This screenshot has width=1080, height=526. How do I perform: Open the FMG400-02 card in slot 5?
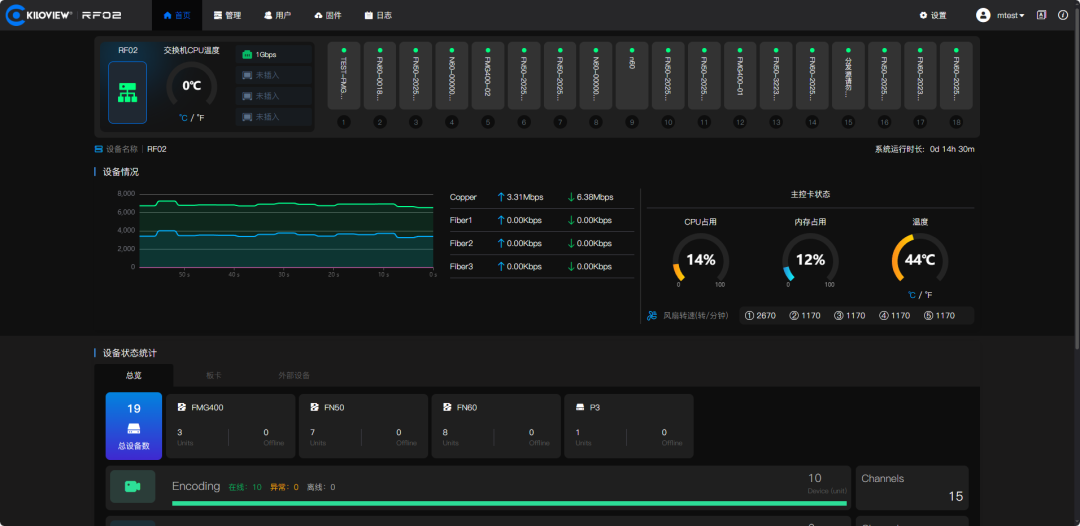coord(488,76)
